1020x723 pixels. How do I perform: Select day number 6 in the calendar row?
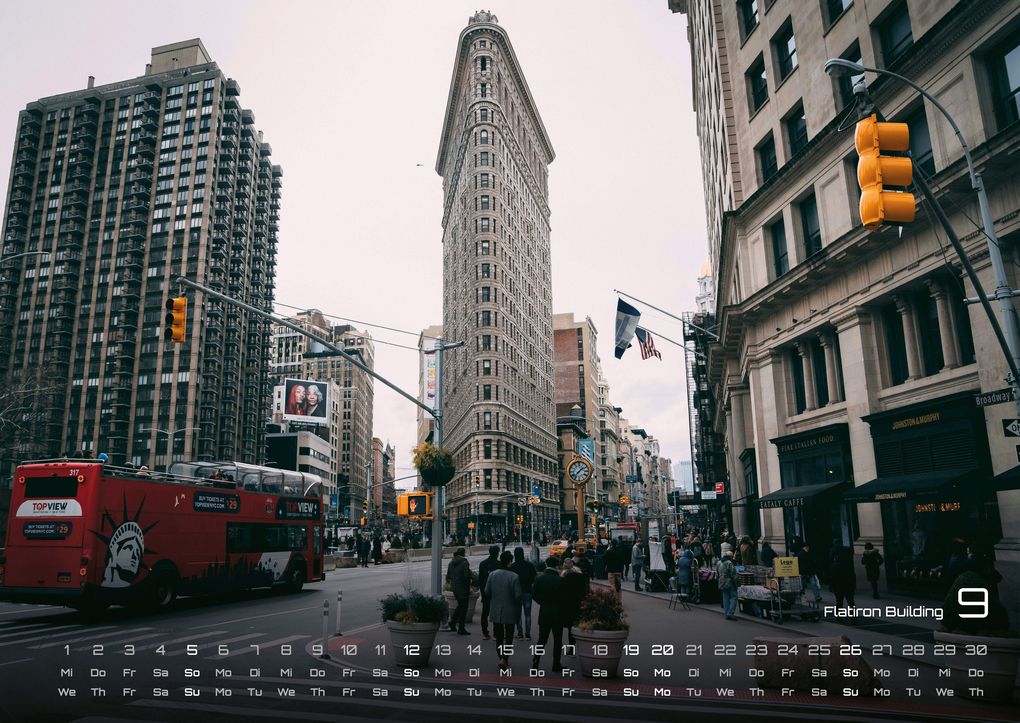[x=223, y=649]
